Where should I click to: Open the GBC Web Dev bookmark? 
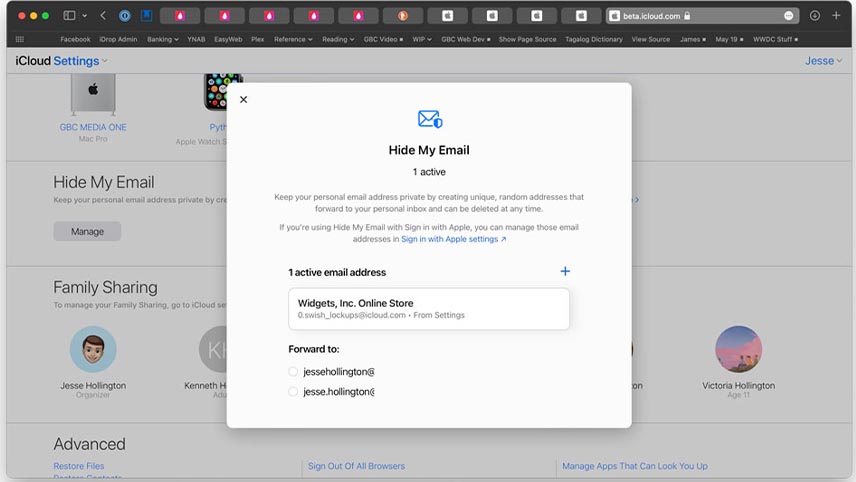point(466,39)
